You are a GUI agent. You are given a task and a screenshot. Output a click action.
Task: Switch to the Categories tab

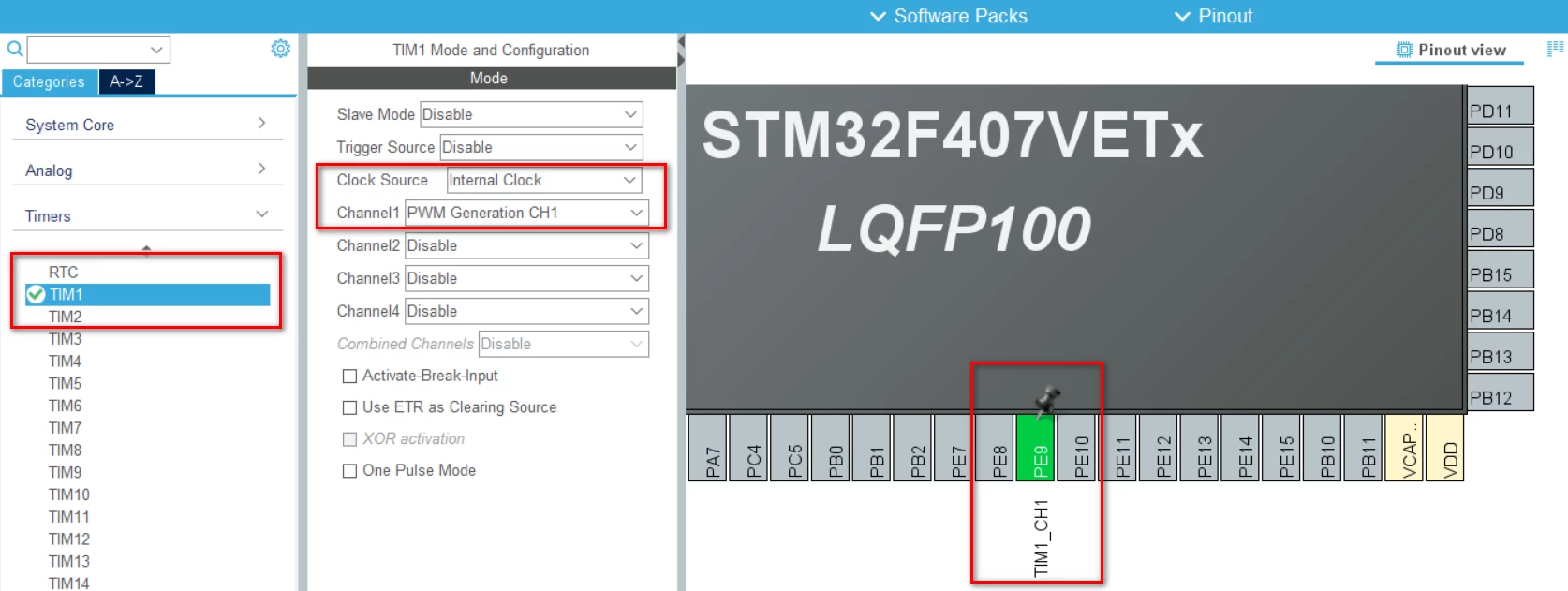click(x=49, y=81)
